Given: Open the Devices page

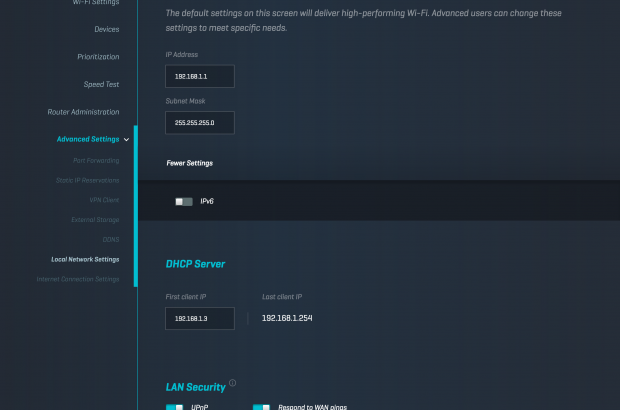Looking at the screenshot, I should 106,30.
